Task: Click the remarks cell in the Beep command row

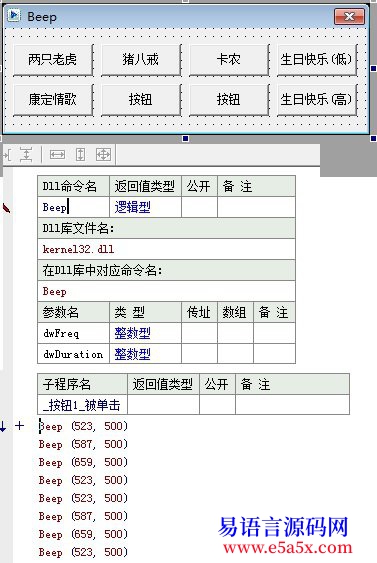Action: click(256, 207)
